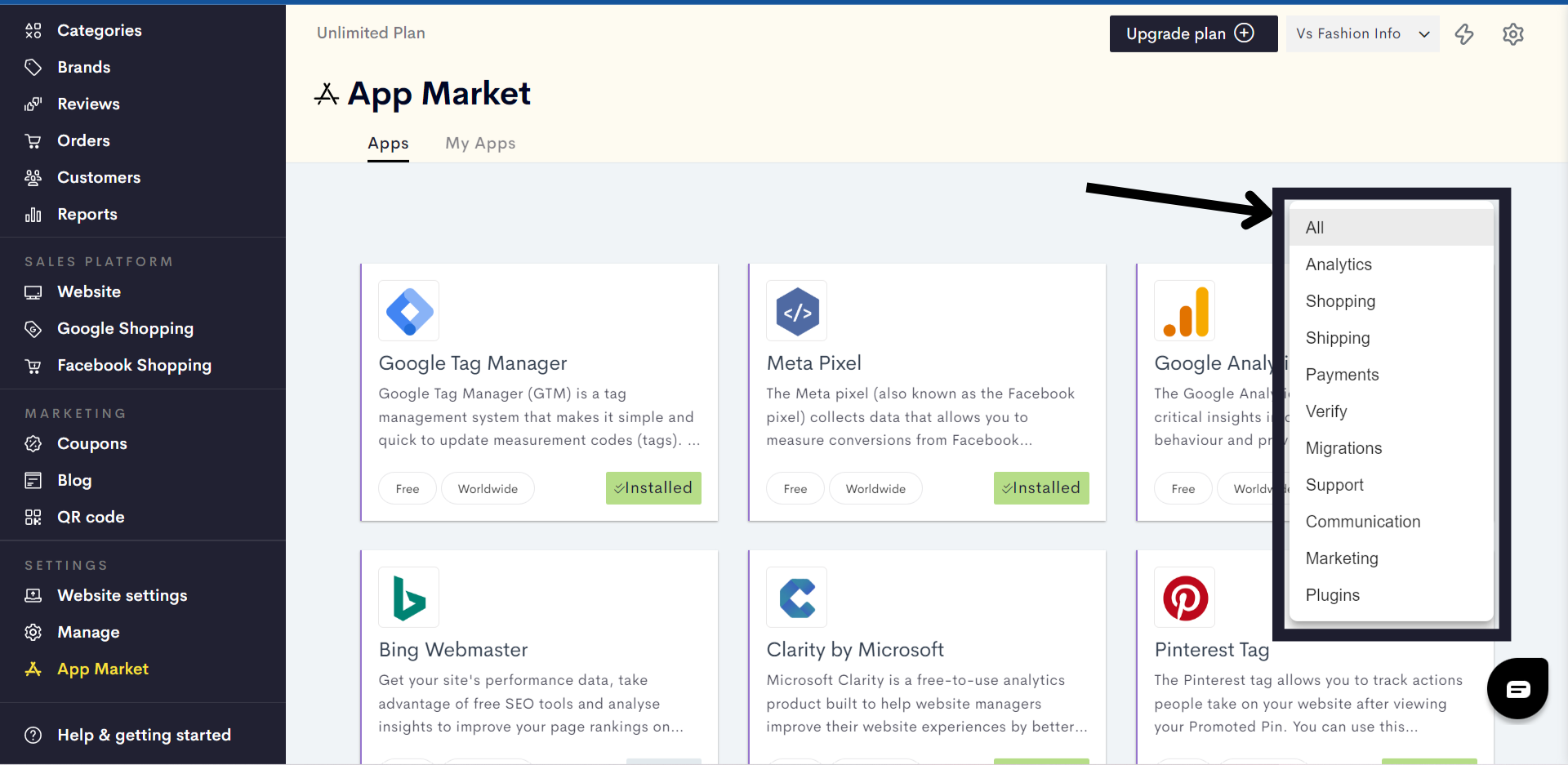Choose Marketing from the filter list
Image resolution: width=1568 pixels, height=765 pixels.
(1392, 558)
